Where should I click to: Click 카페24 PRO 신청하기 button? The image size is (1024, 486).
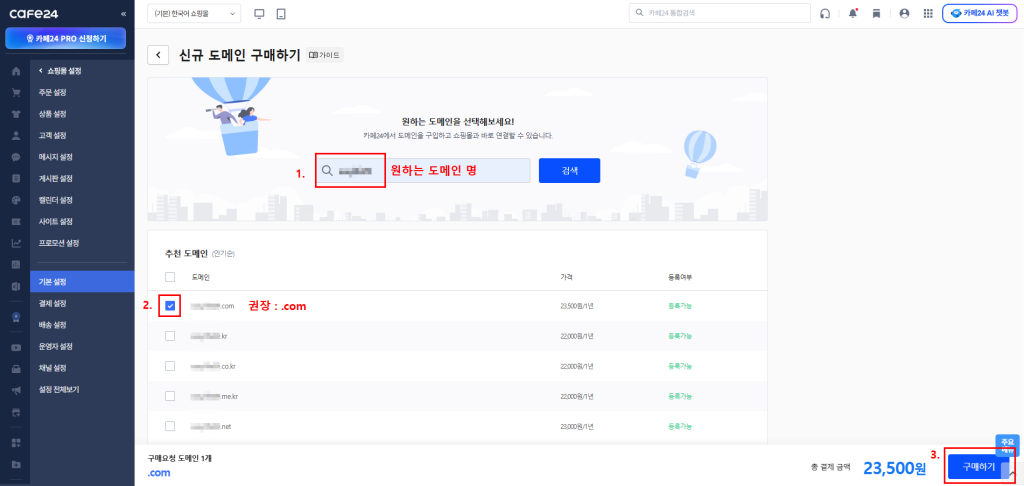(66, 39)
